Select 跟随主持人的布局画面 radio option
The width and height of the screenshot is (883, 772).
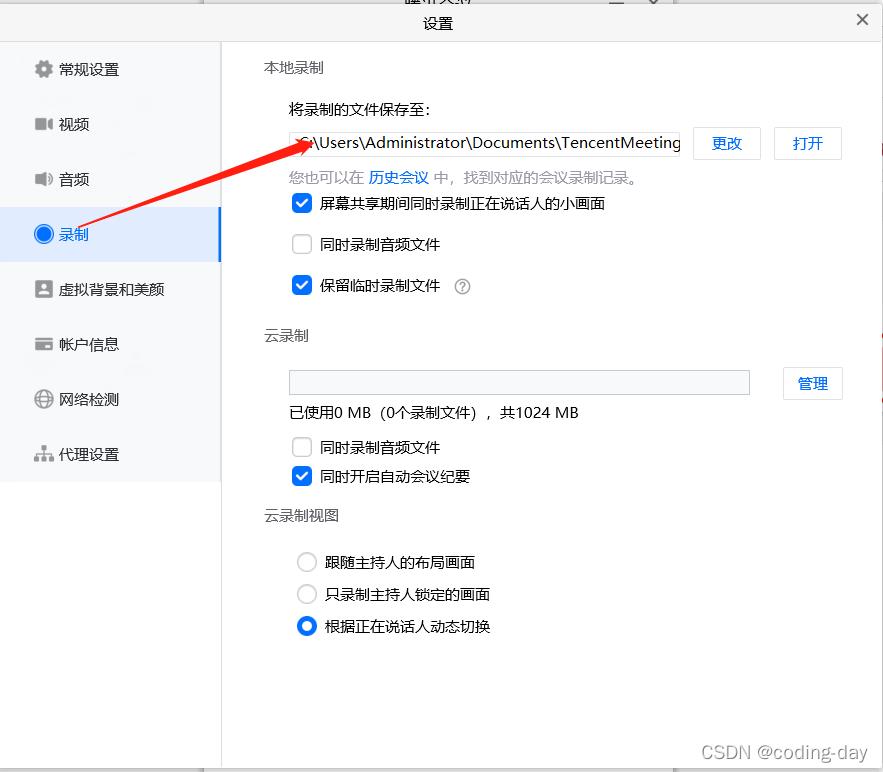307,562
